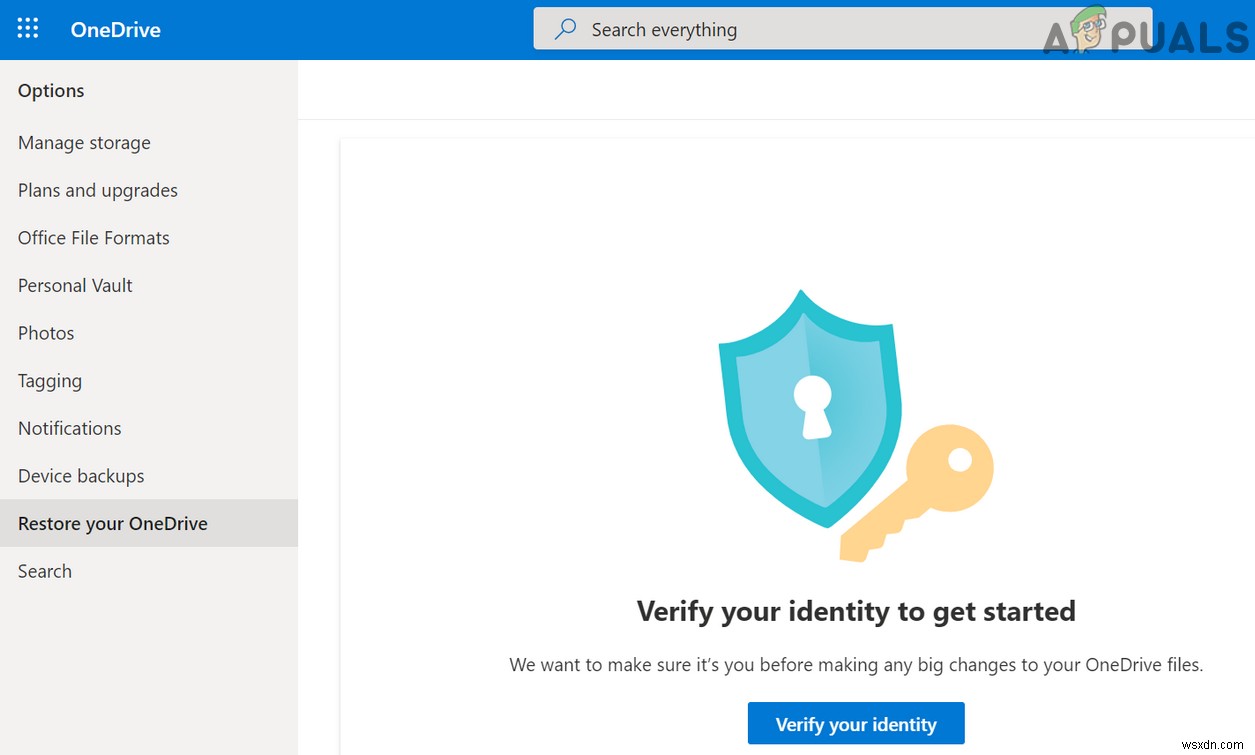1255x755 pixels.
Task: Select Manage storage in the sidebar
Action: pyautogui.click(x=84, y=142)
